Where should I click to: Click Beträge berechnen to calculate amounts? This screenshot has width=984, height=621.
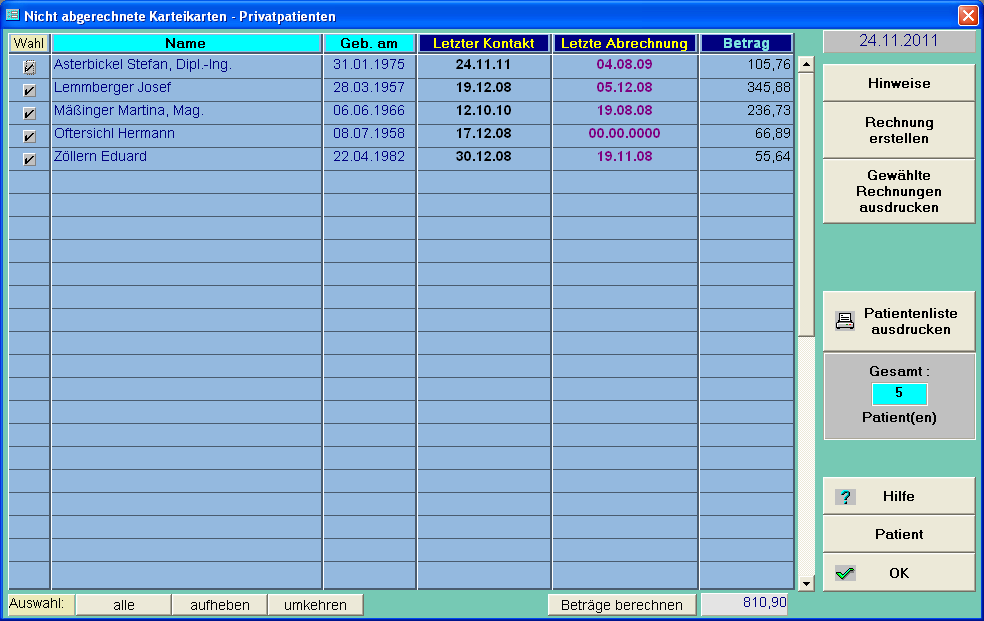tap(621, 605)
